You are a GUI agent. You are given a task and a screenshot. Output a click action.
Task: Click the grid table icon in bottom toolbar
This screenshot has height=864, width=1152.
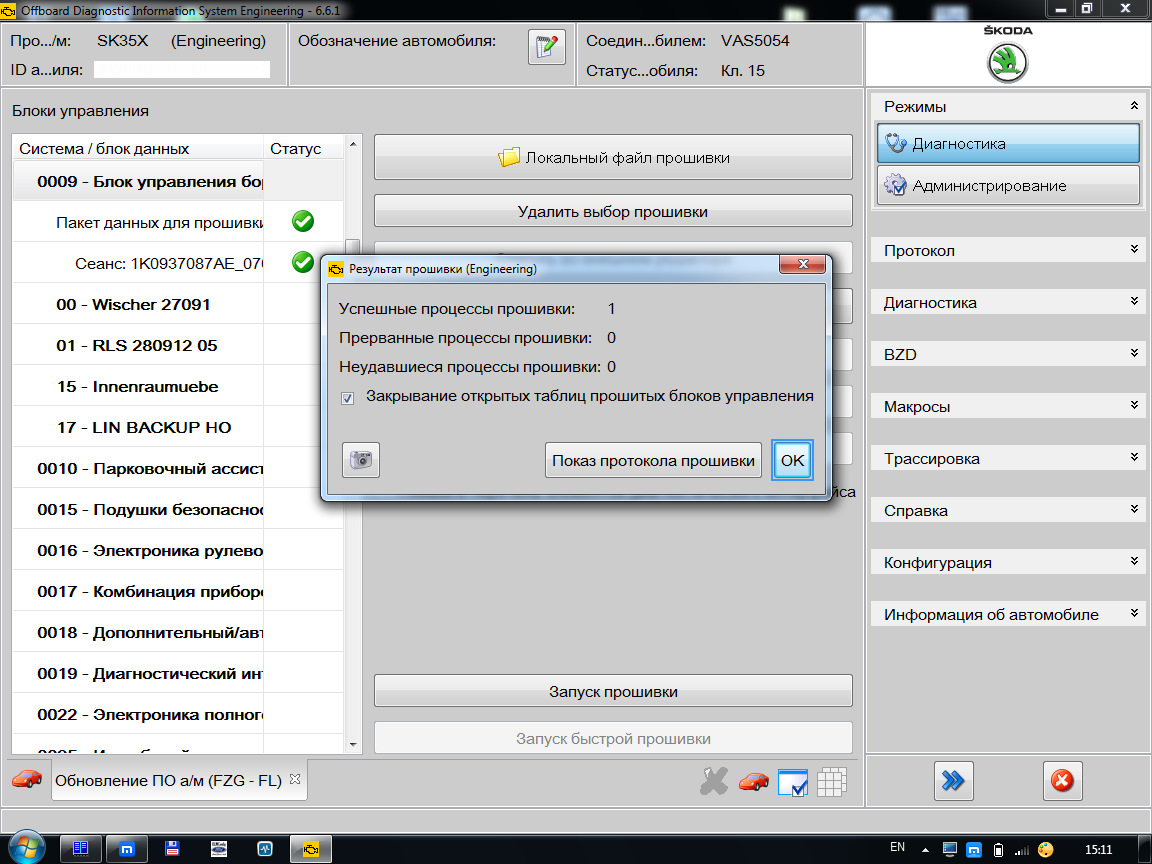[x=832, y=782]
